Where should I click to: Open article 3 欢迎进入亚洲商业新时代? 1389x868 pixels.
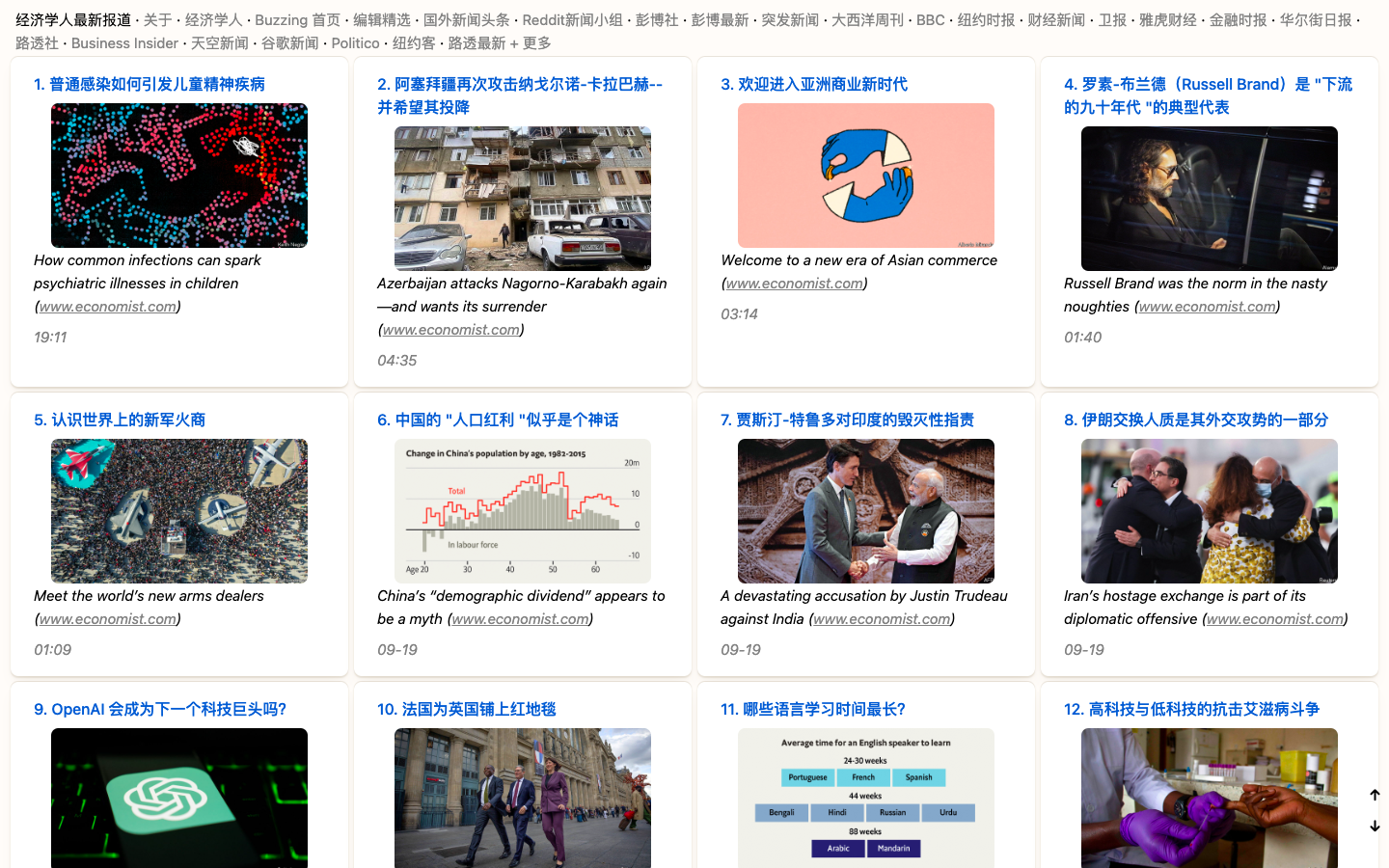tap(814, 84)
